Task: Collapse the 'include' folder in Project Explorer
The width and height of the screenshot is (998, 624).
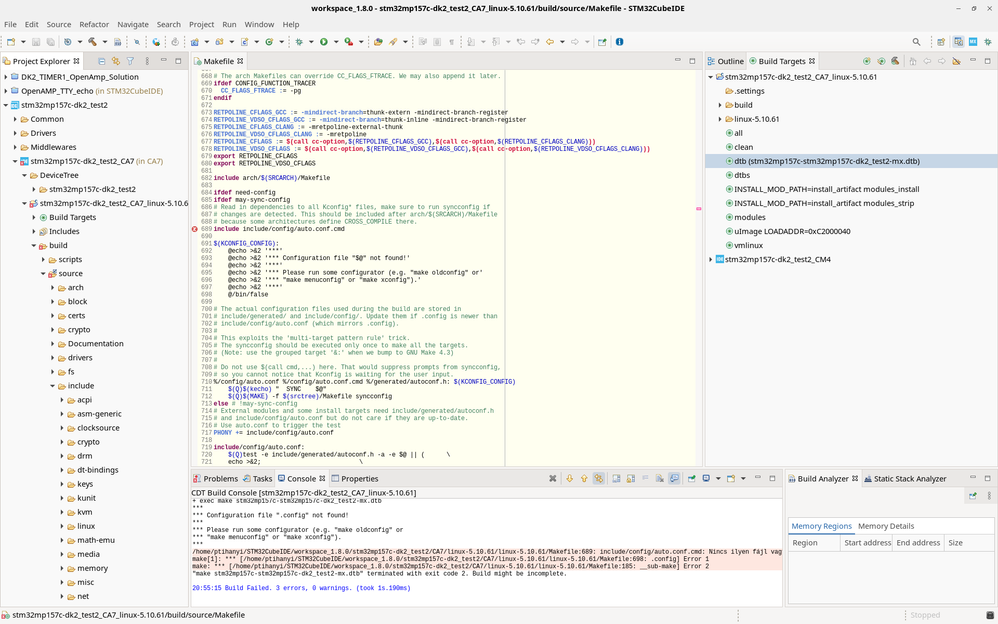Action: (x=53, y=386)
